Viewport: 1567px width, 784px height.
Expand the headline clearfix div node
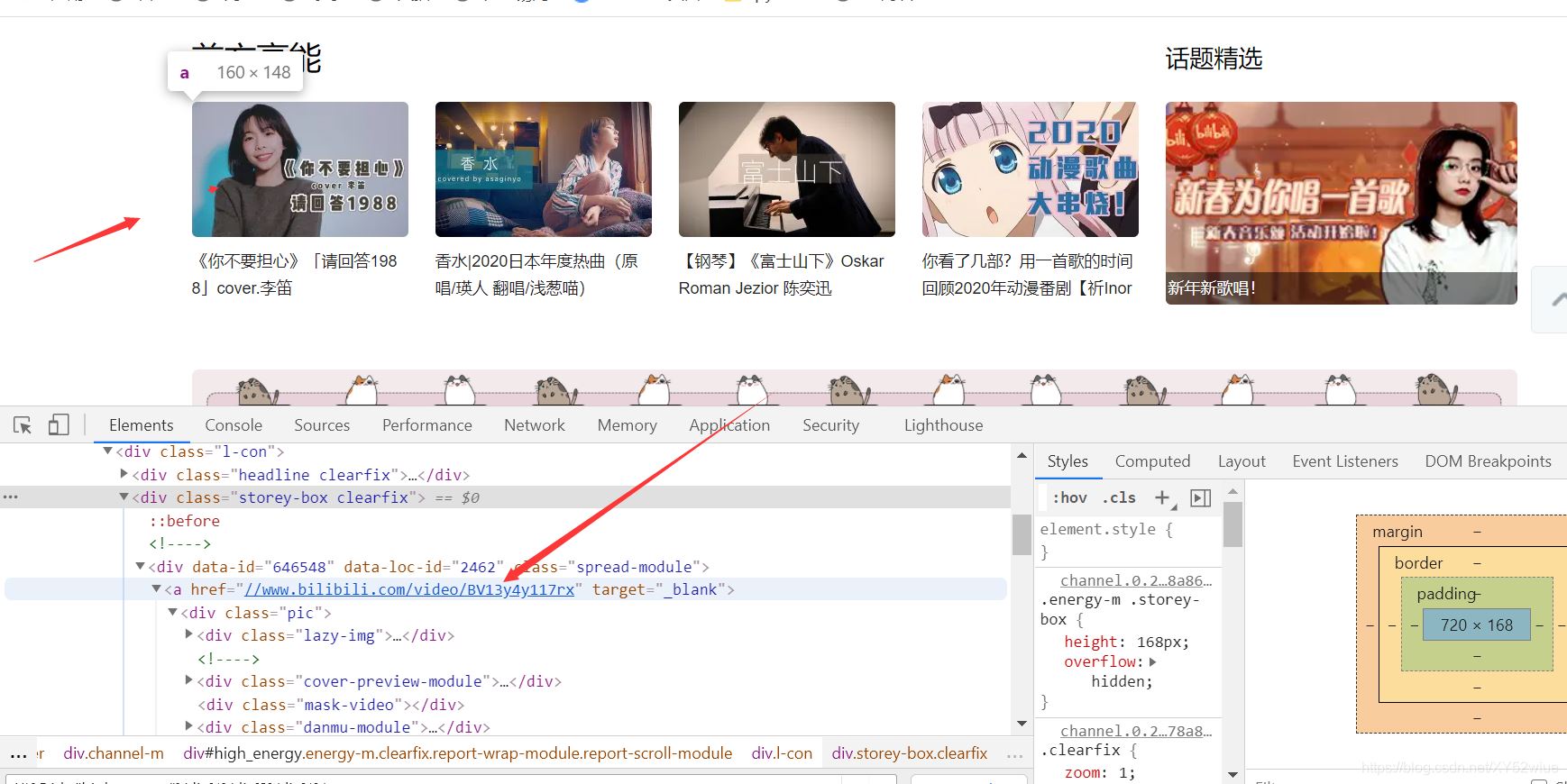pyautogui.click(x=124, y=474)
